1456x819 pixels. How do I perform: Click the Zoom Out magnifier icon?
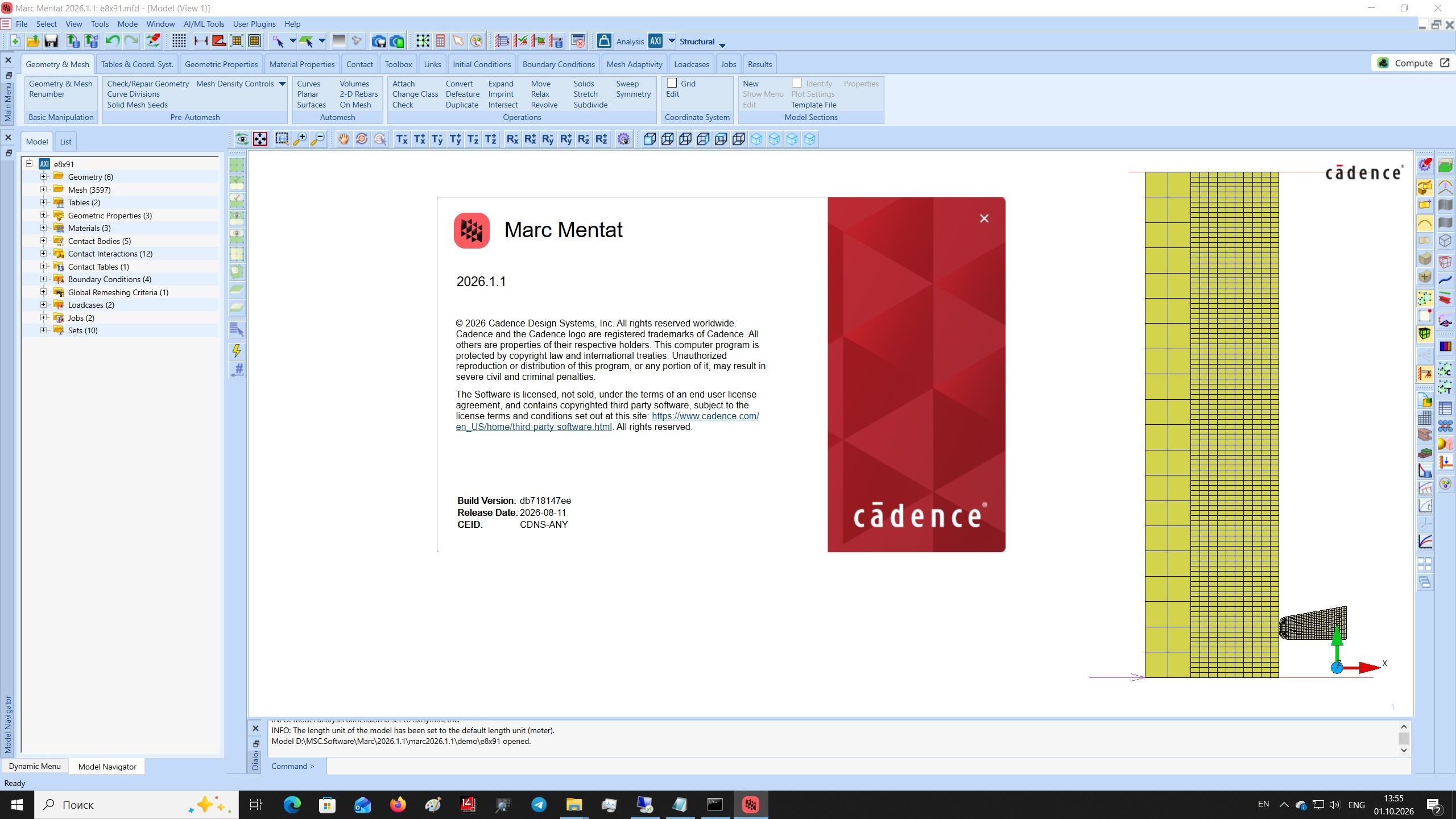click(x=318, y=139)
